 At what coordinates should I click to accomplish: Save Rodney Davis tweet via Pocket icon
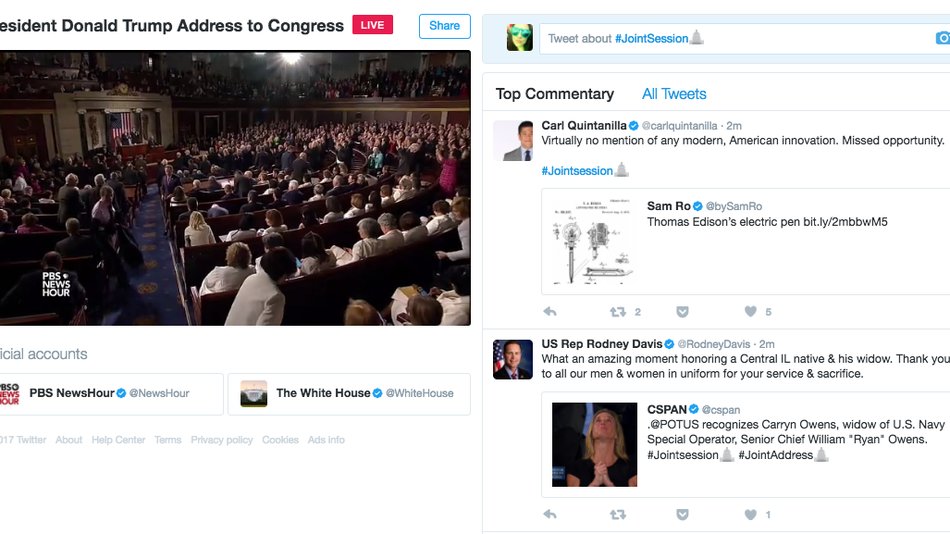pyautogui.click(x=682, y=515)
